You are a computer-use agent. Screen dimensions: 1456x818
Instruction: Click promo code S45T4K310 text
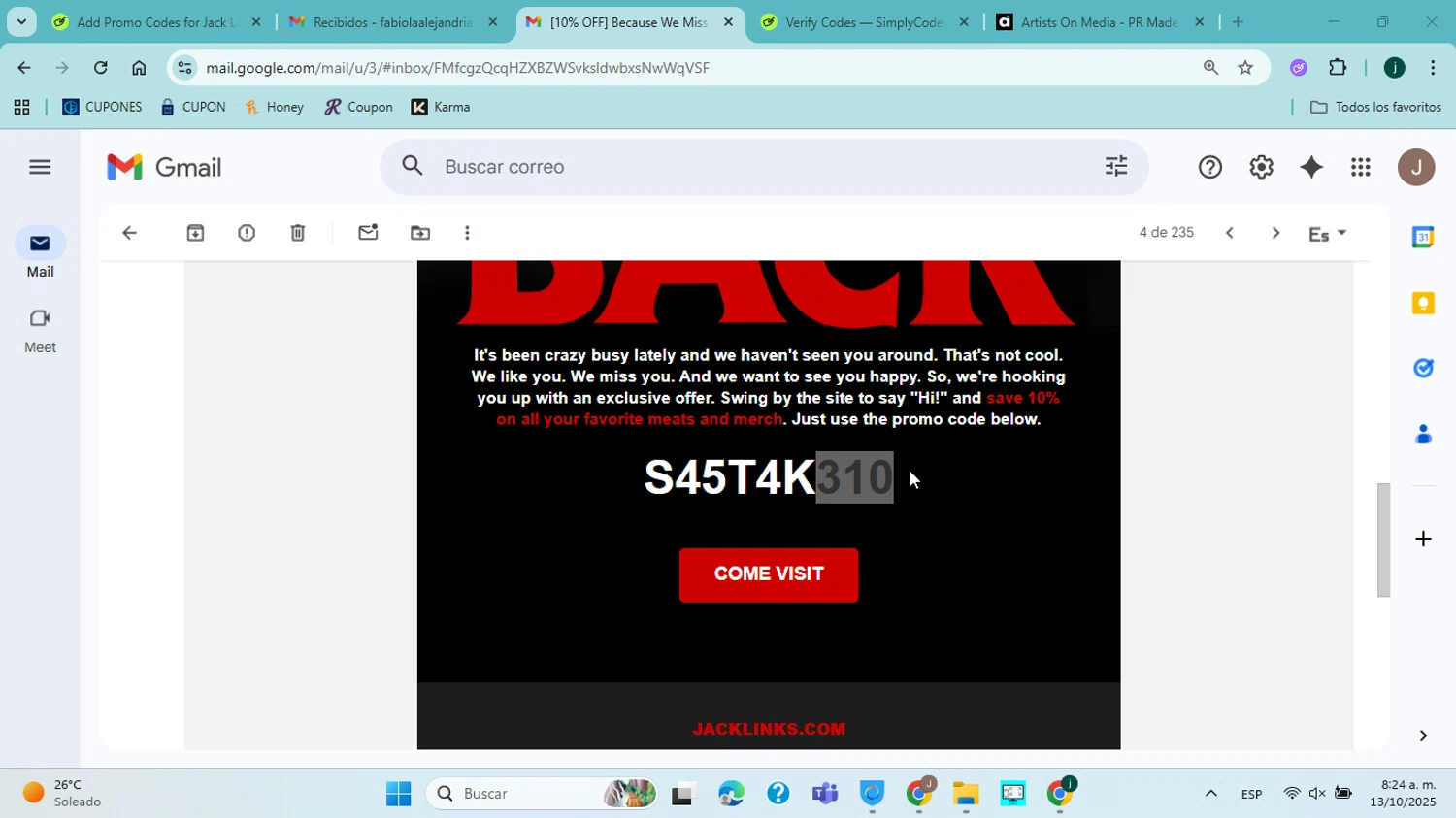[x=769, y=477]
